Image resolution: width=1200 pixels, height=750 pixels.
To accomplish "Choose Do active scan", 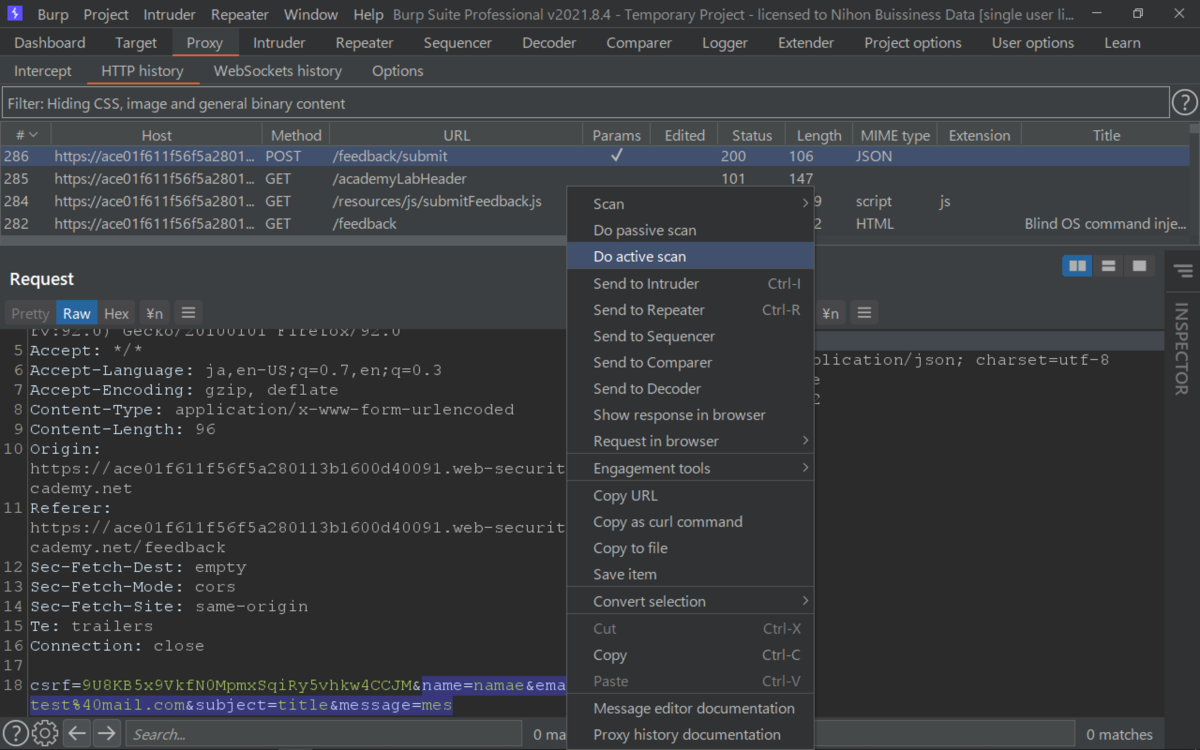I will point(690,256).
